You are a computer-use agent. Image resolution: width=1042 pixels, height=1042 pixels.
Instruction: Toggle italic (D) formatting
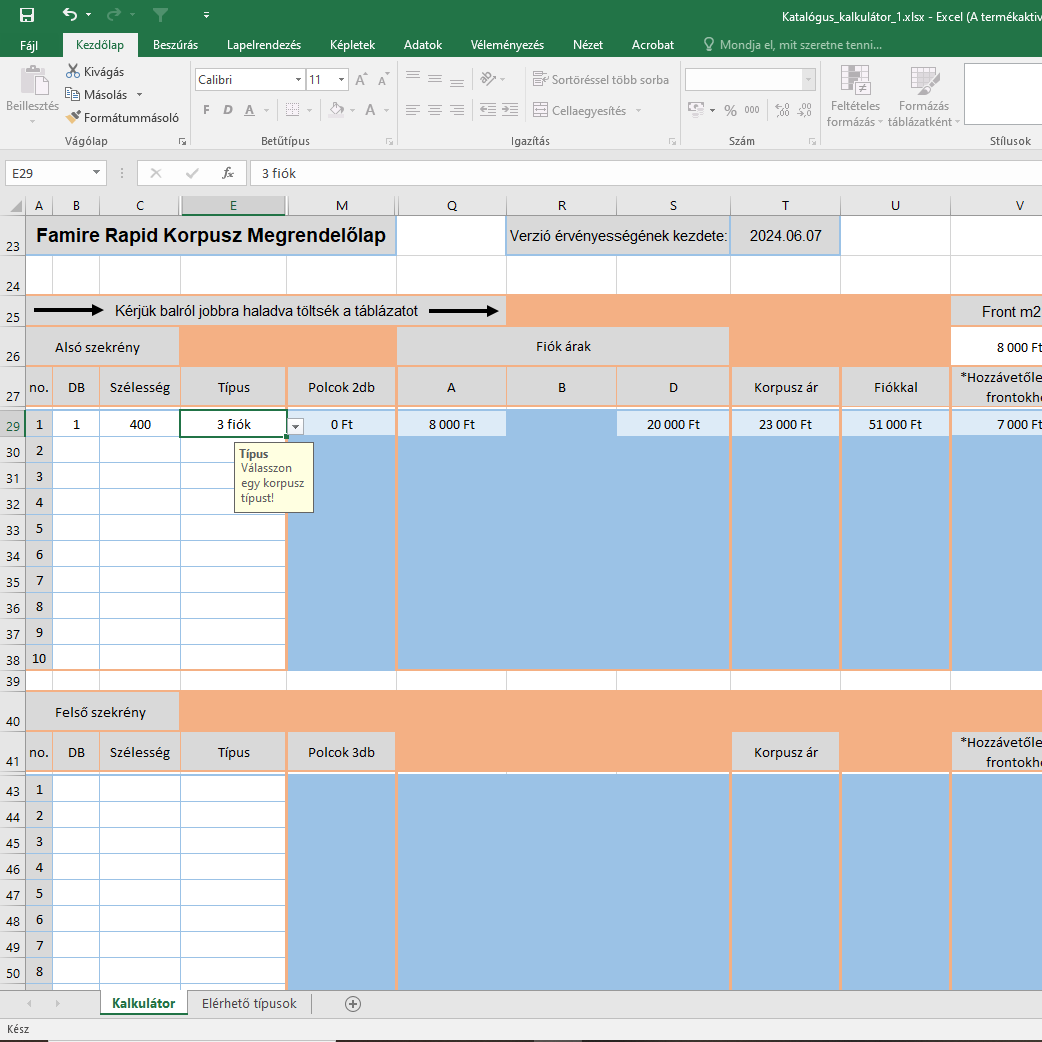pyautogui.click(x=228, y=111)
